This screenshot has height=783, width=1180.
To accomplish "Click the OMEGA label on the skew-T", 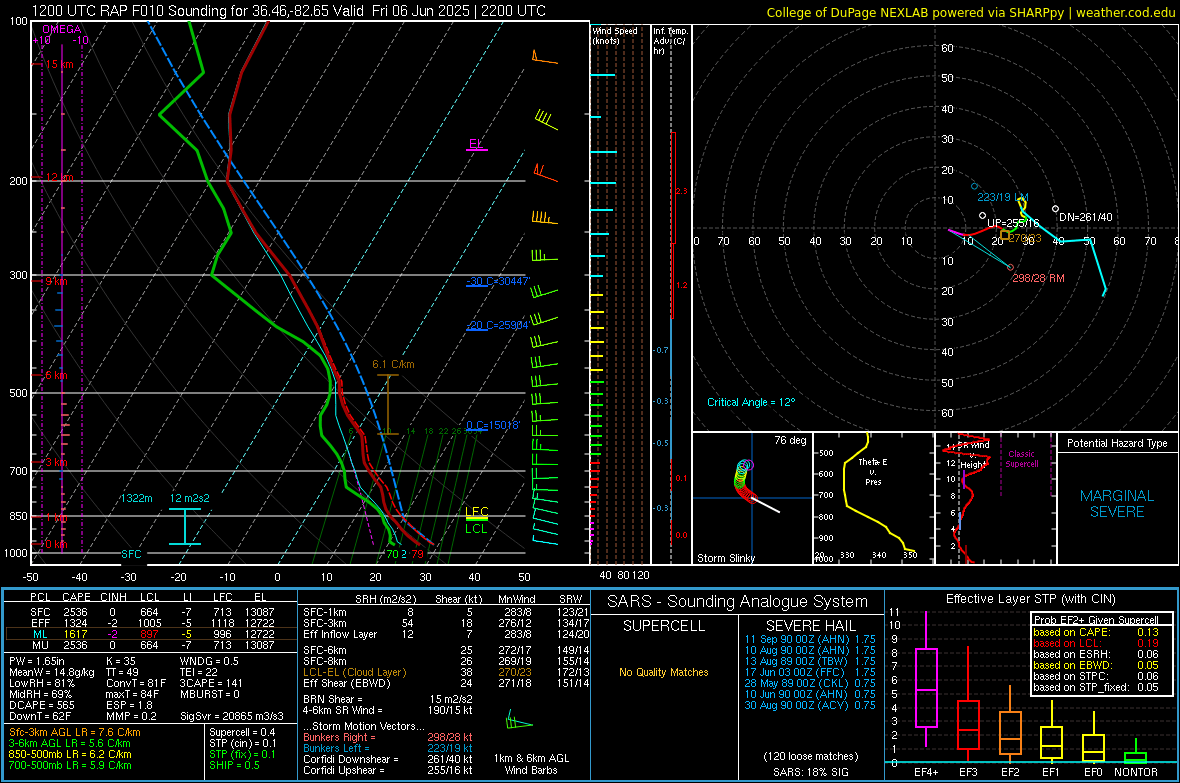I will [62, 29].
